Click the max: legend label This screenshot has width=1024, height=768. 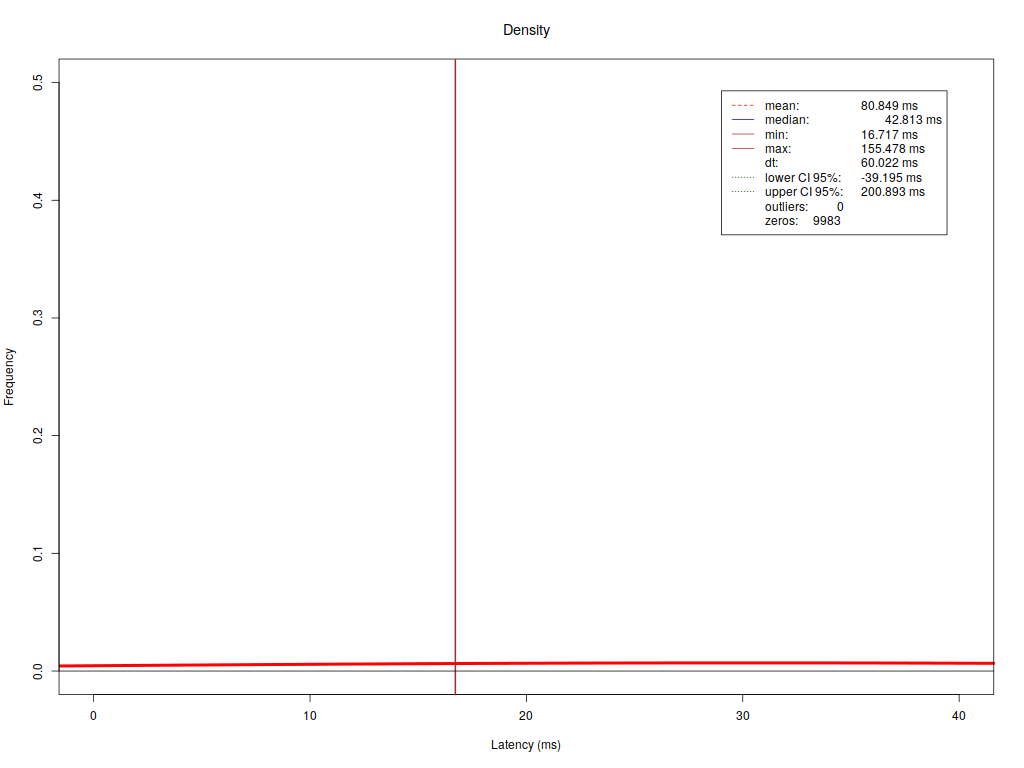click(x=778, y=149)
